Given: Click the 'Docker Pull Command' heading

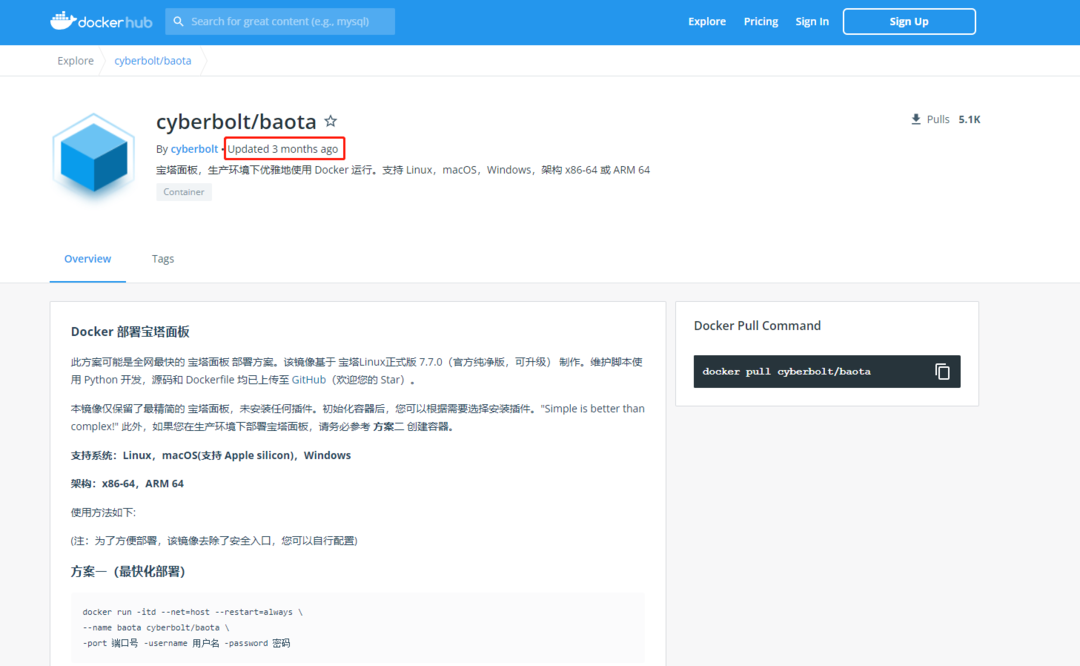Looking at the screenshot, I should tap(757, 326).
